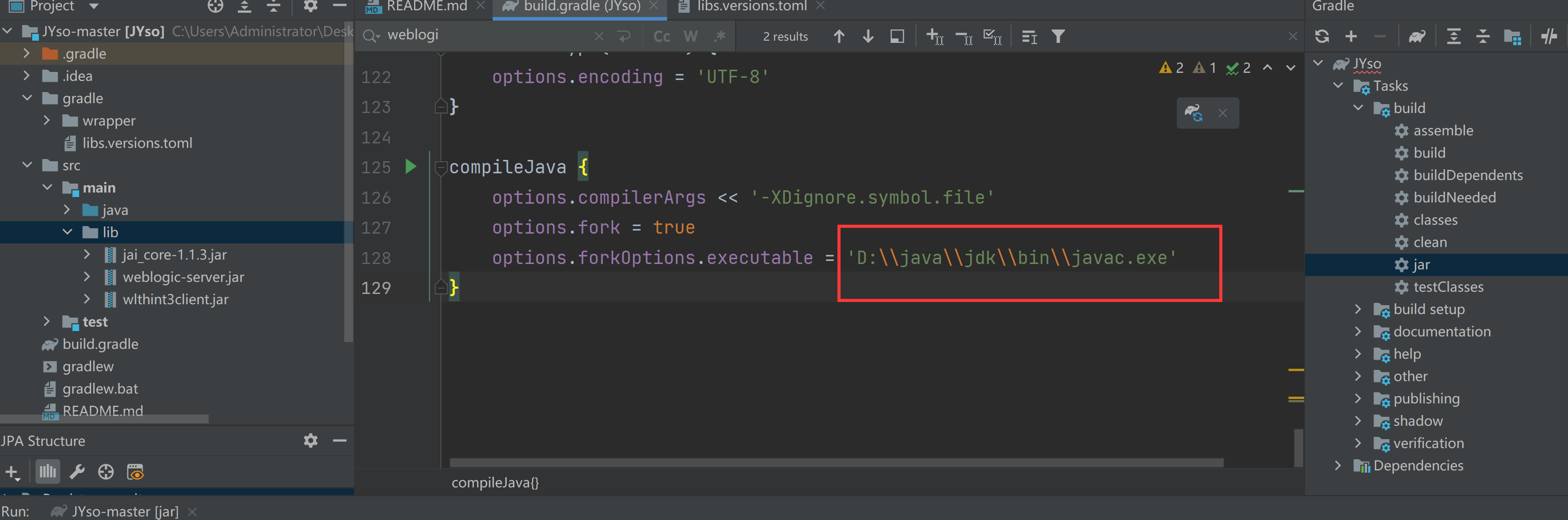Toggle Regex search option
Screen dimensions: 1568x520
720,37
